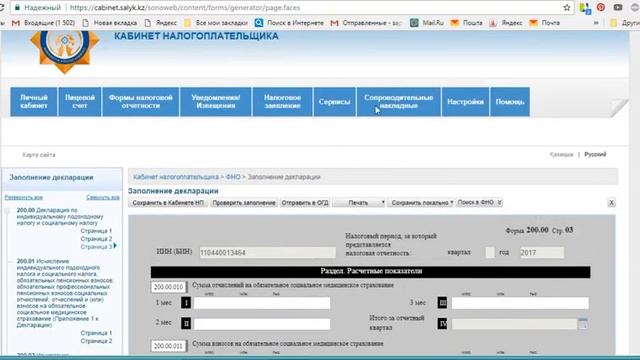Collapse the 200.00 declaration tree node

click(x=7, y=211)
